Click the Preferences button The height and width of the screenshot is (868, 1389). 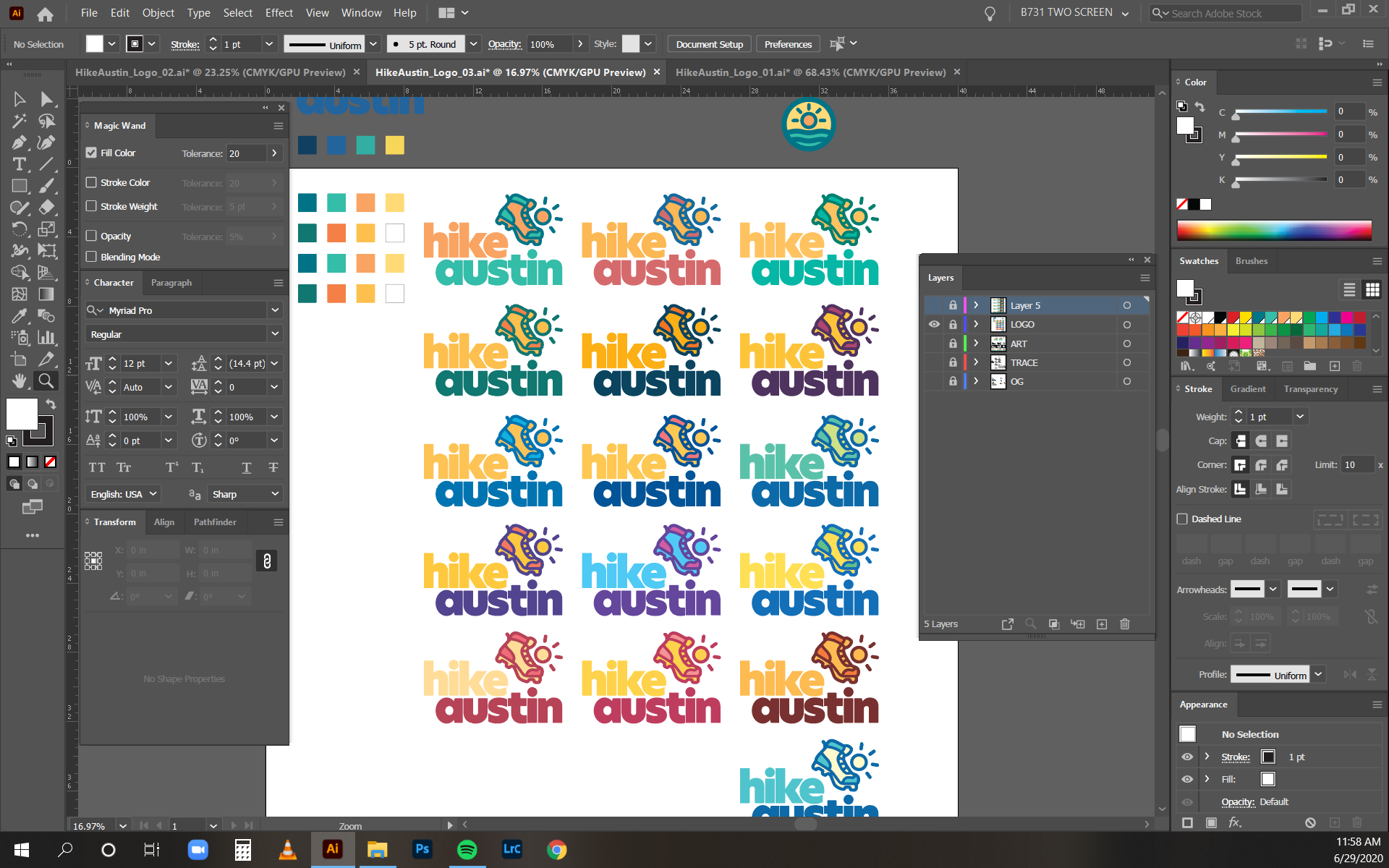coord(788,44)
